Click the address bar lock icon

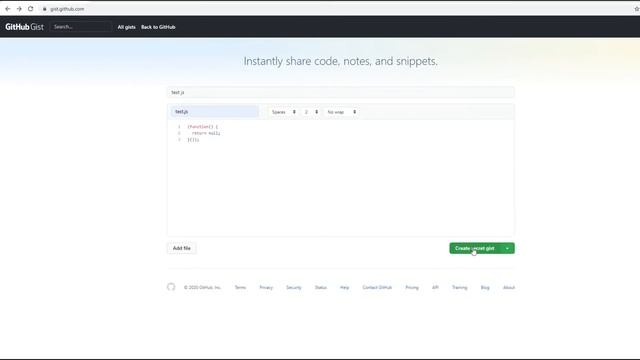[x=44, y=9]
